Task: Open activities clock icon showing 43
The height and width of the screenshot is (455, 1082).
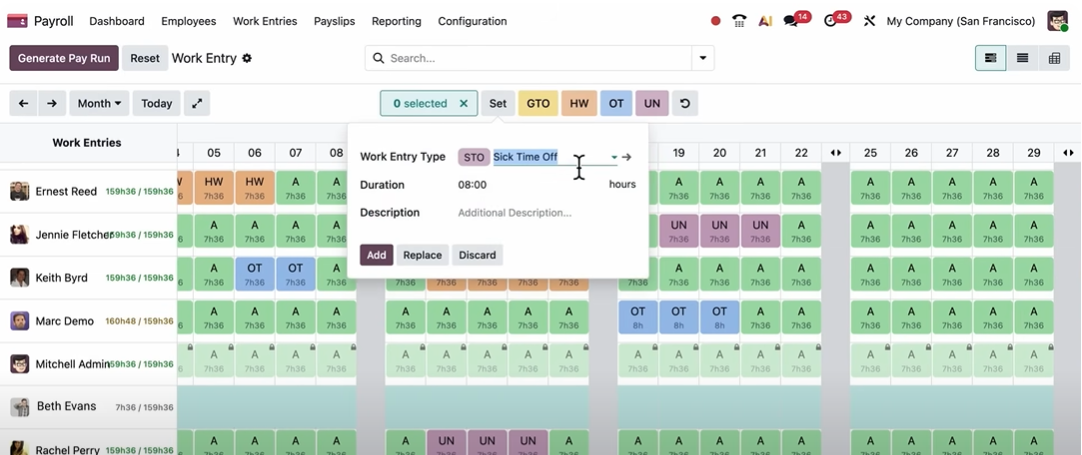Action: click(830, 21)
